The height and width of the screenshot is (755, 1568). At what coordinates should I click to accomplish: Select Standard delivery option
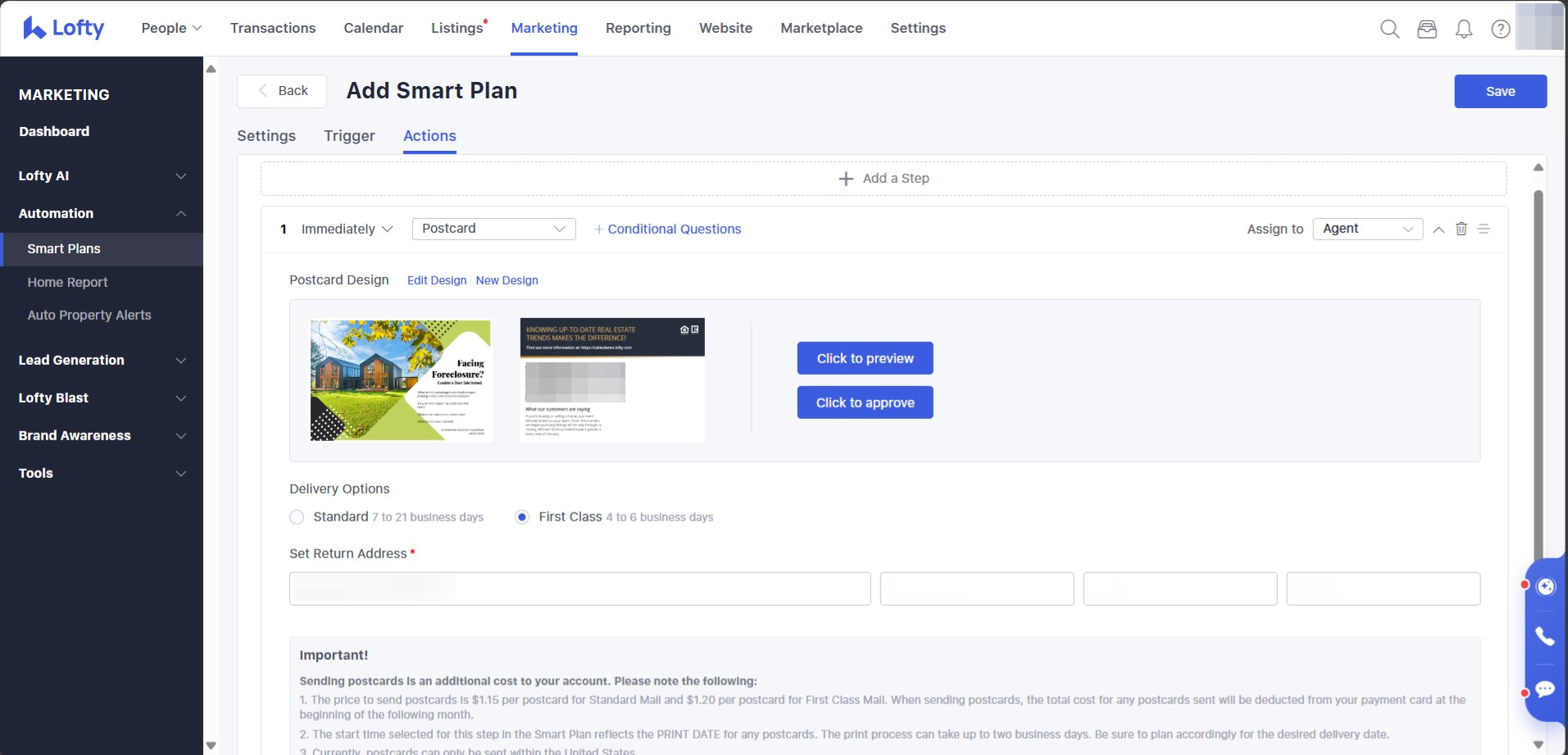[297, 517]
